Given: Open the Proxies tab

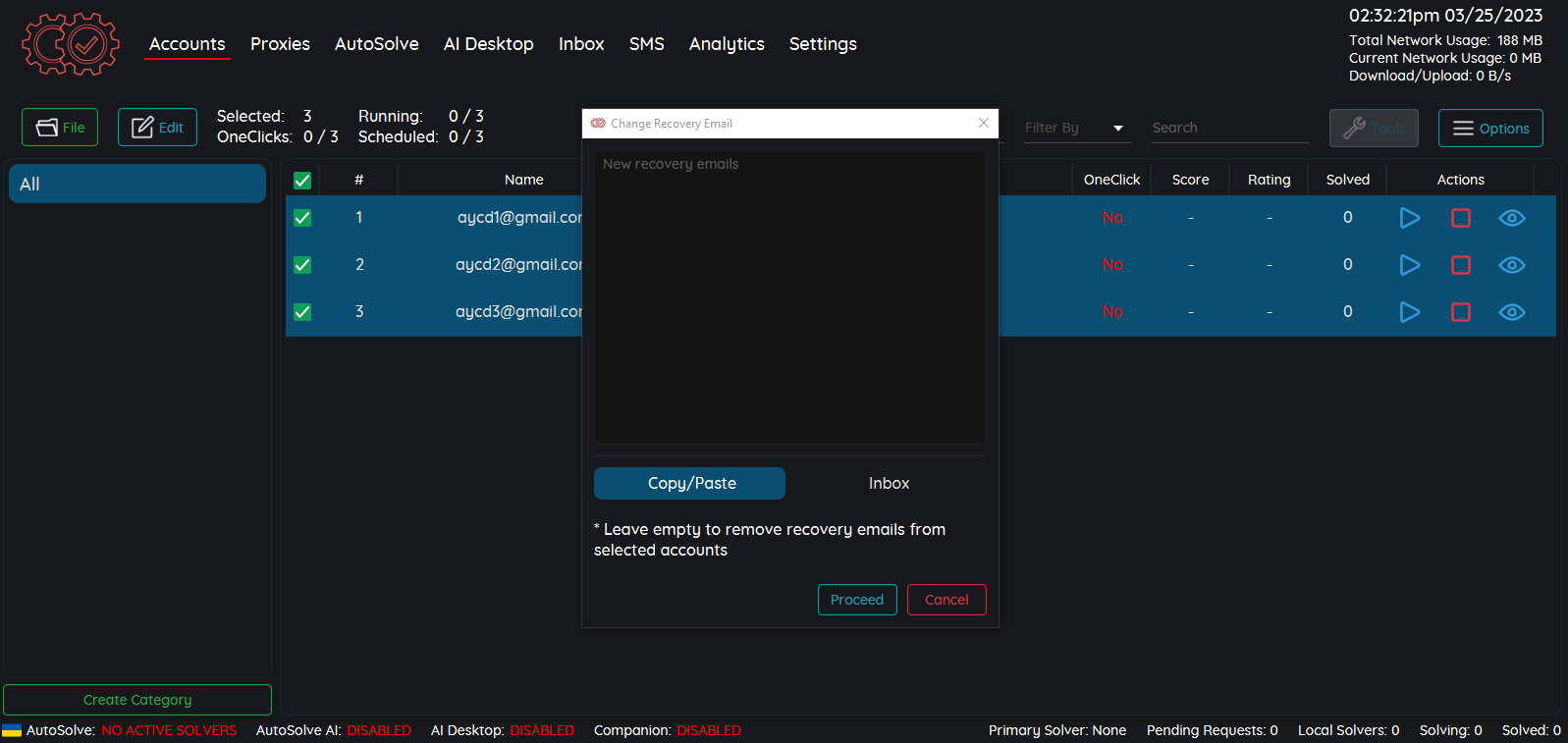Looking at the screenshot, I should tap(280, 44).
